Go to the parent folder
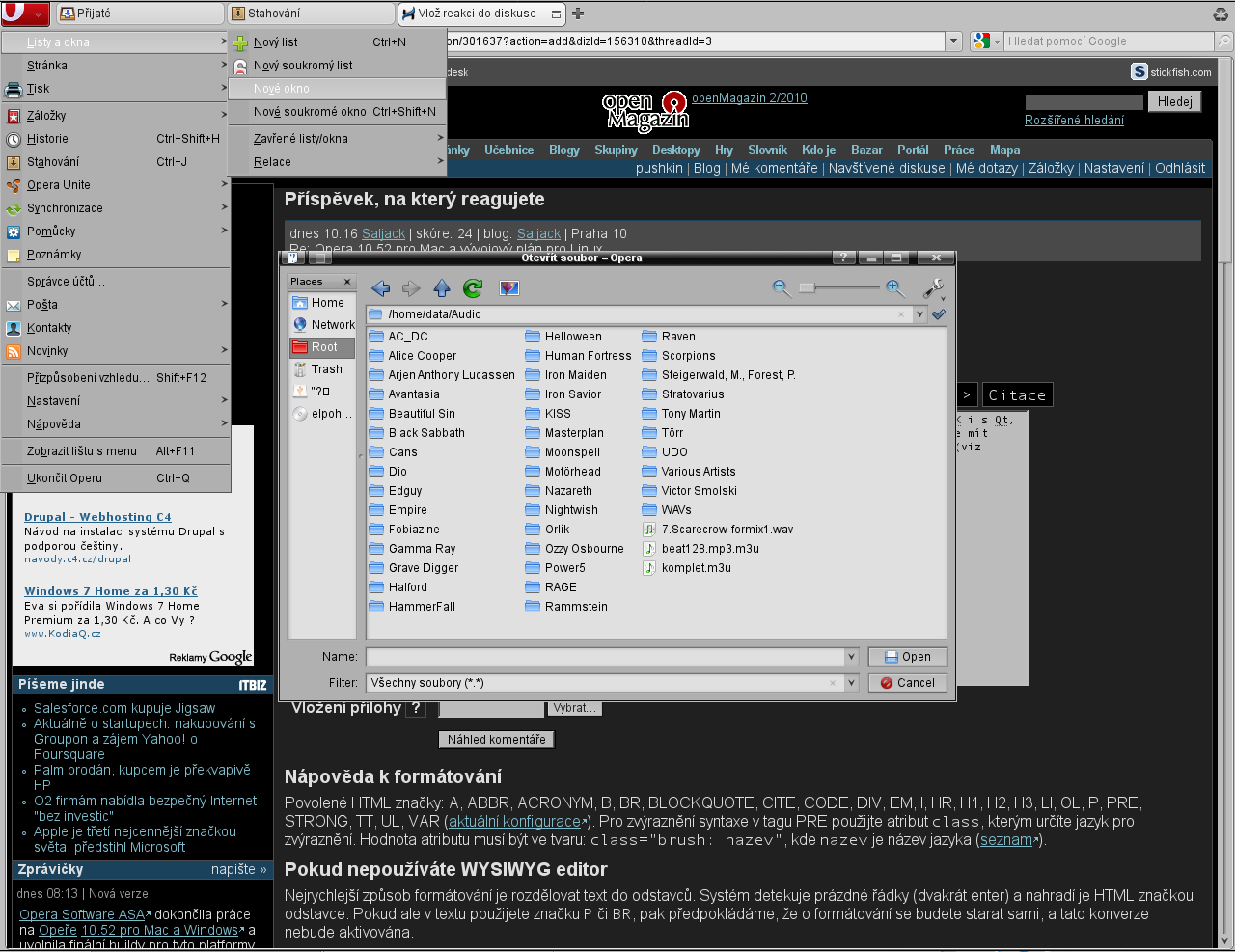Viewport: 1235px width, 952px height. point(442,288)
